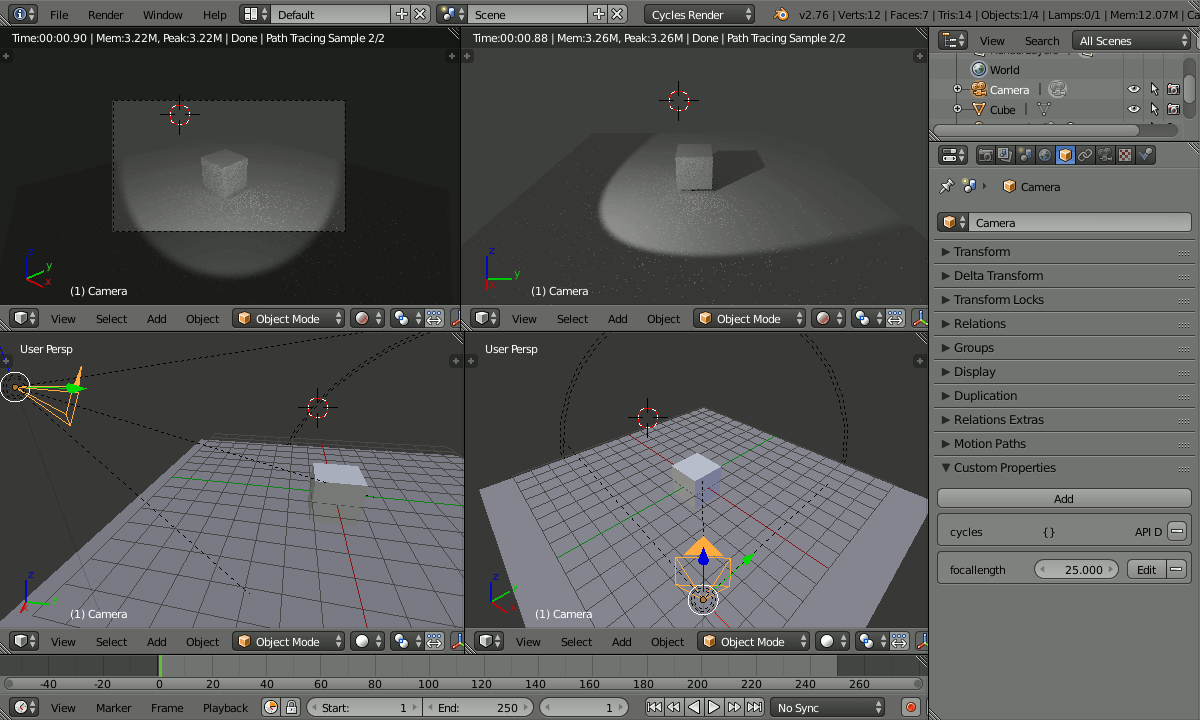Toggle Camera visibility in the outliner

coord(1133,89)
